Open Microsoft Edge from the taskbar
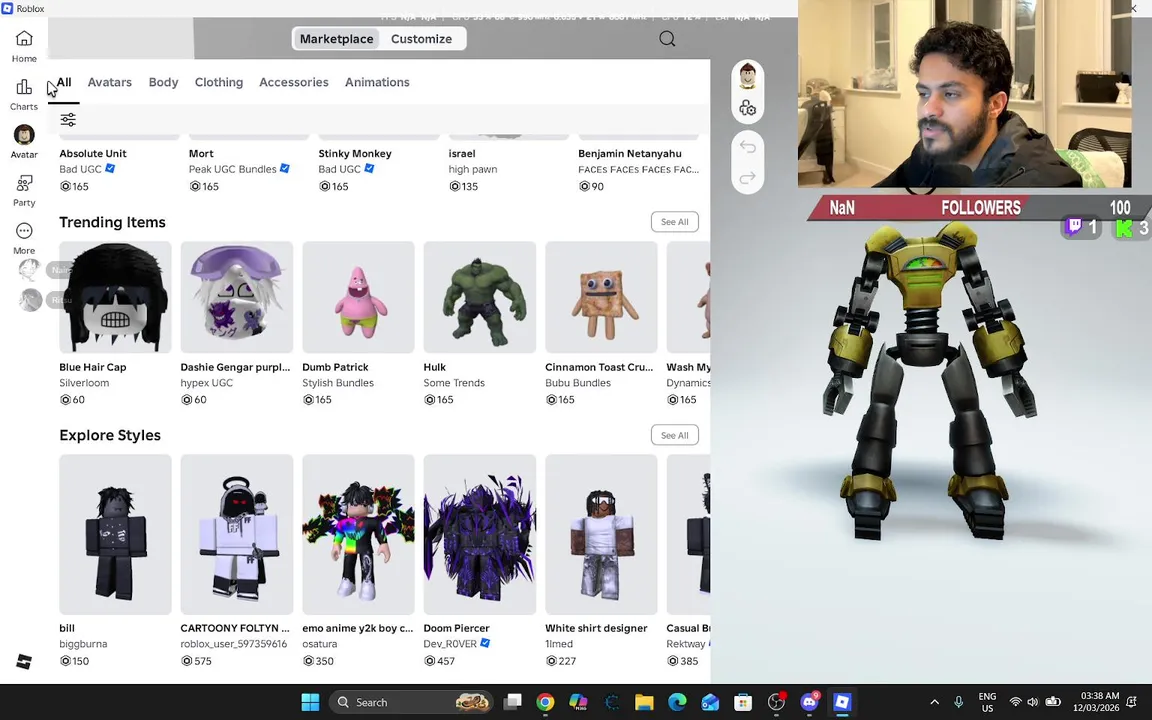1152x720 pixels. [x=677, y=702]
